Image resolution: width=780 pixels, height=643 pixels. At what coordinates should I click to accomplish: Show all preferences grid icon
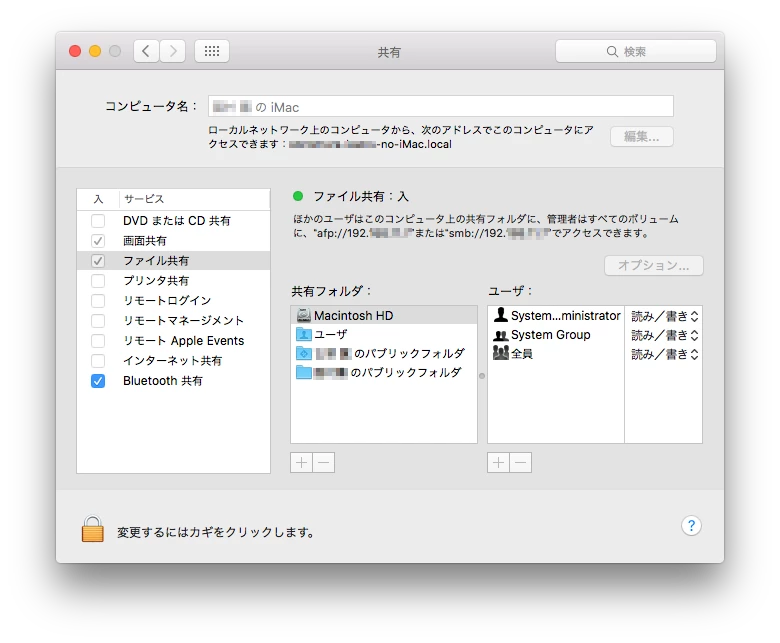212,51
